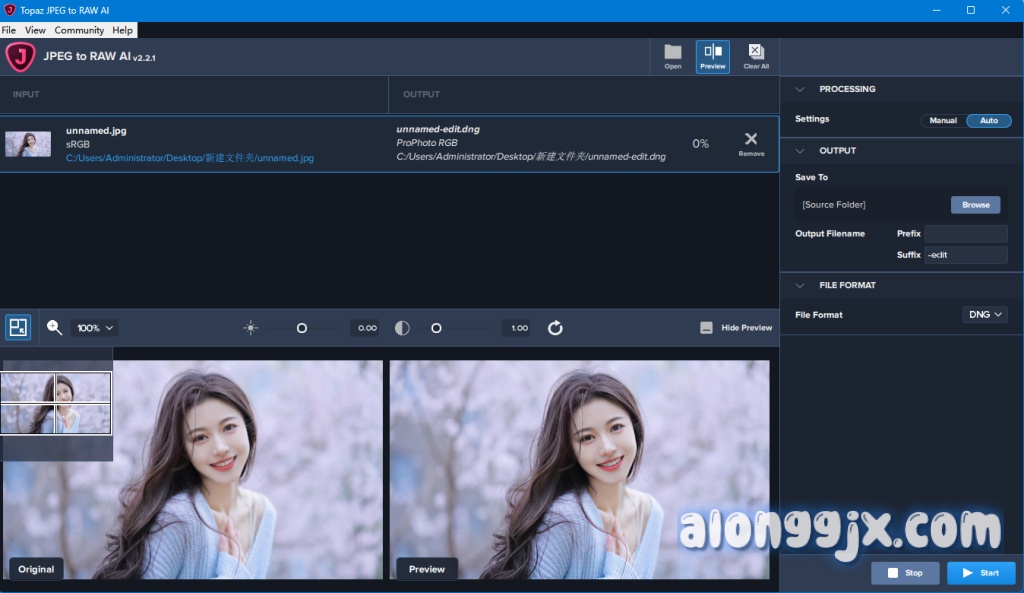This screenshot has width=1024, height=593.
Task: Toggle the split Preview icon in toolbar
Action: [713, 54]
